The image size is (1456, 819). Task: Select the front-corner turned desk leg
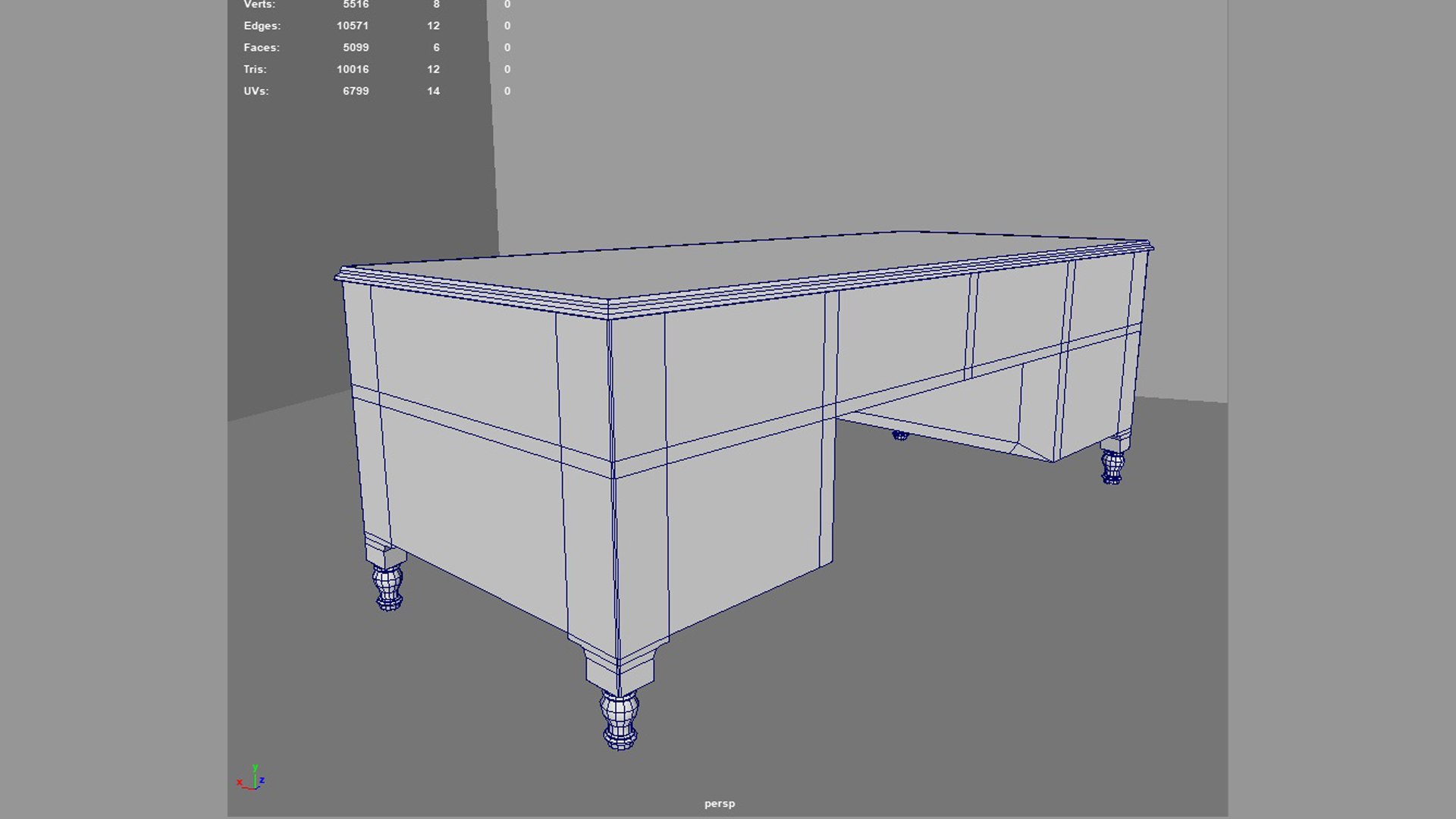tap(620, 719)
